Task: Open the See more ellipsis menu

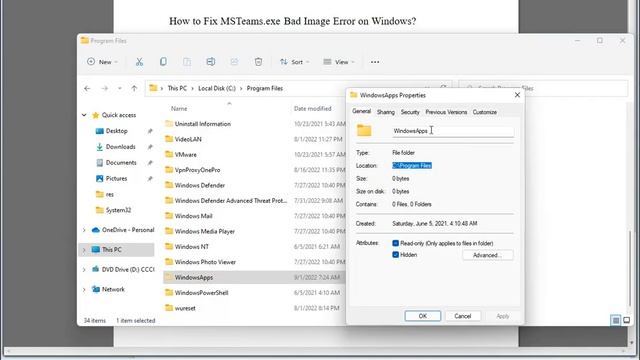Action: 375,62
